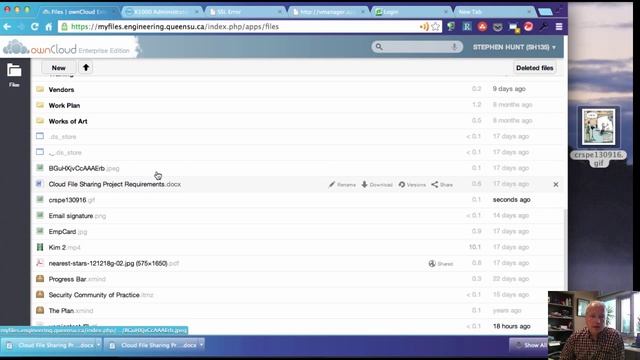Open The Plan.xmind file
The height and width of the screenshot is (360, 640).
click(71, 311)
